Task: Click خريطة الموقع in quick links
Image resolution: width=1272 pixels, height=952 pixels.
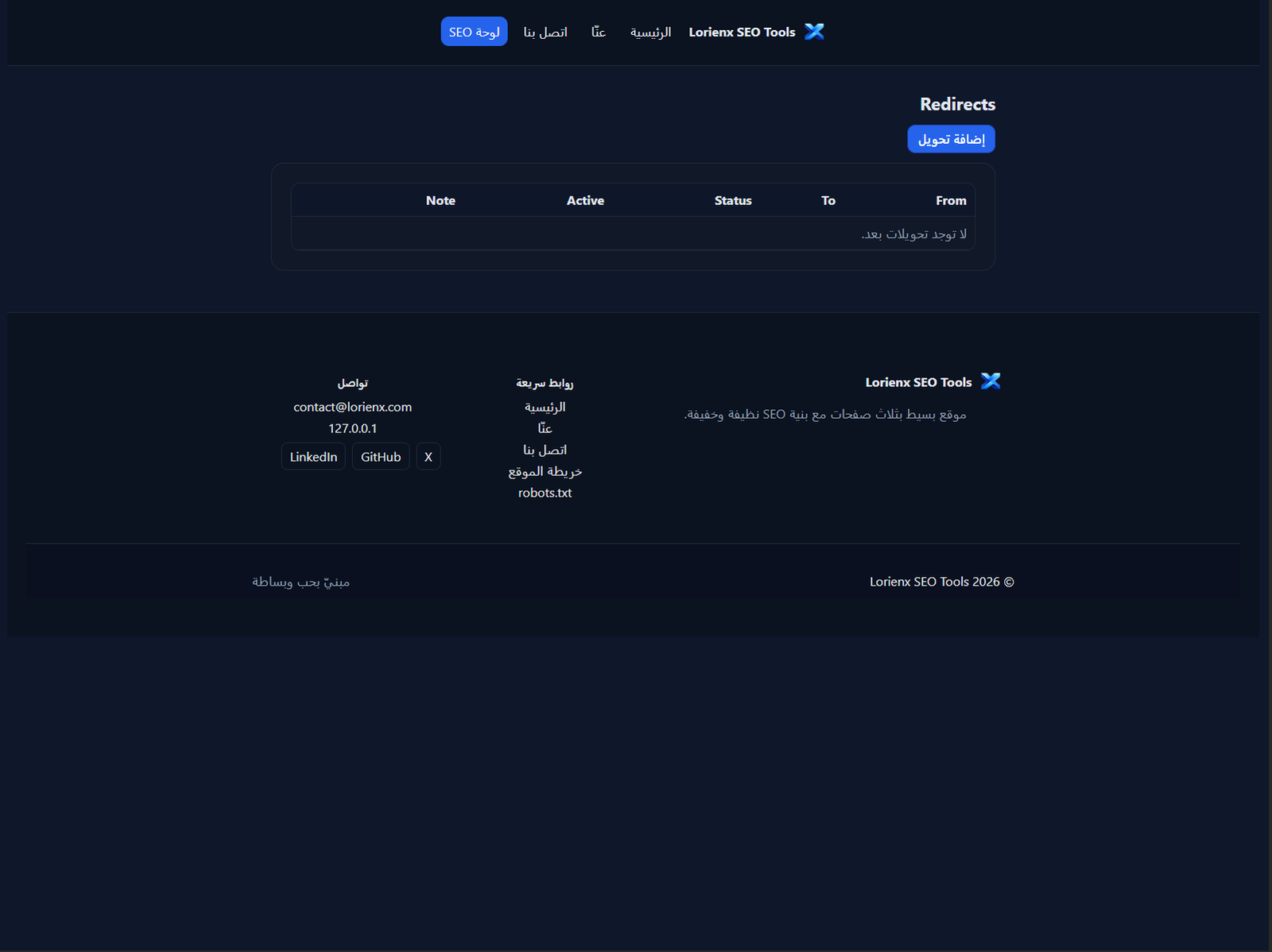Action: coord(544,470)
